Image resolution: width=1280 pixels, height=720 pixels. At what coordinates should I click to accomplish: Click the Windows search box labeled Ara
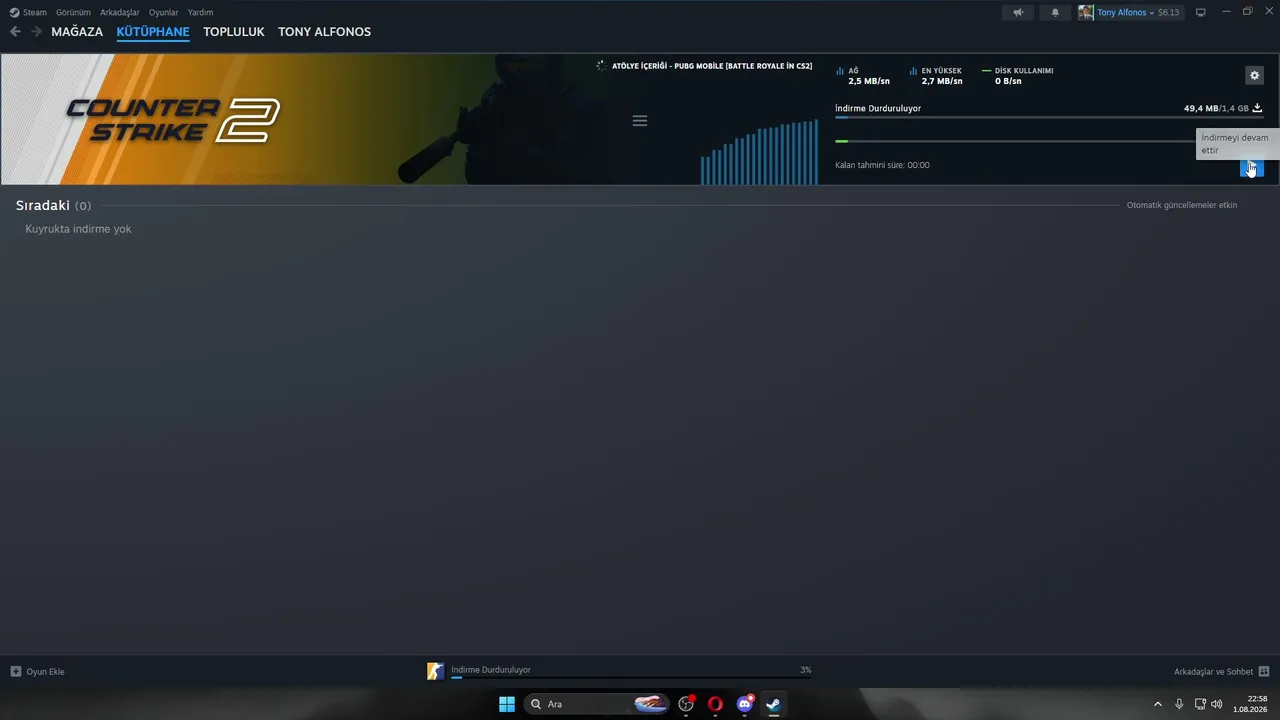point(596,704)
